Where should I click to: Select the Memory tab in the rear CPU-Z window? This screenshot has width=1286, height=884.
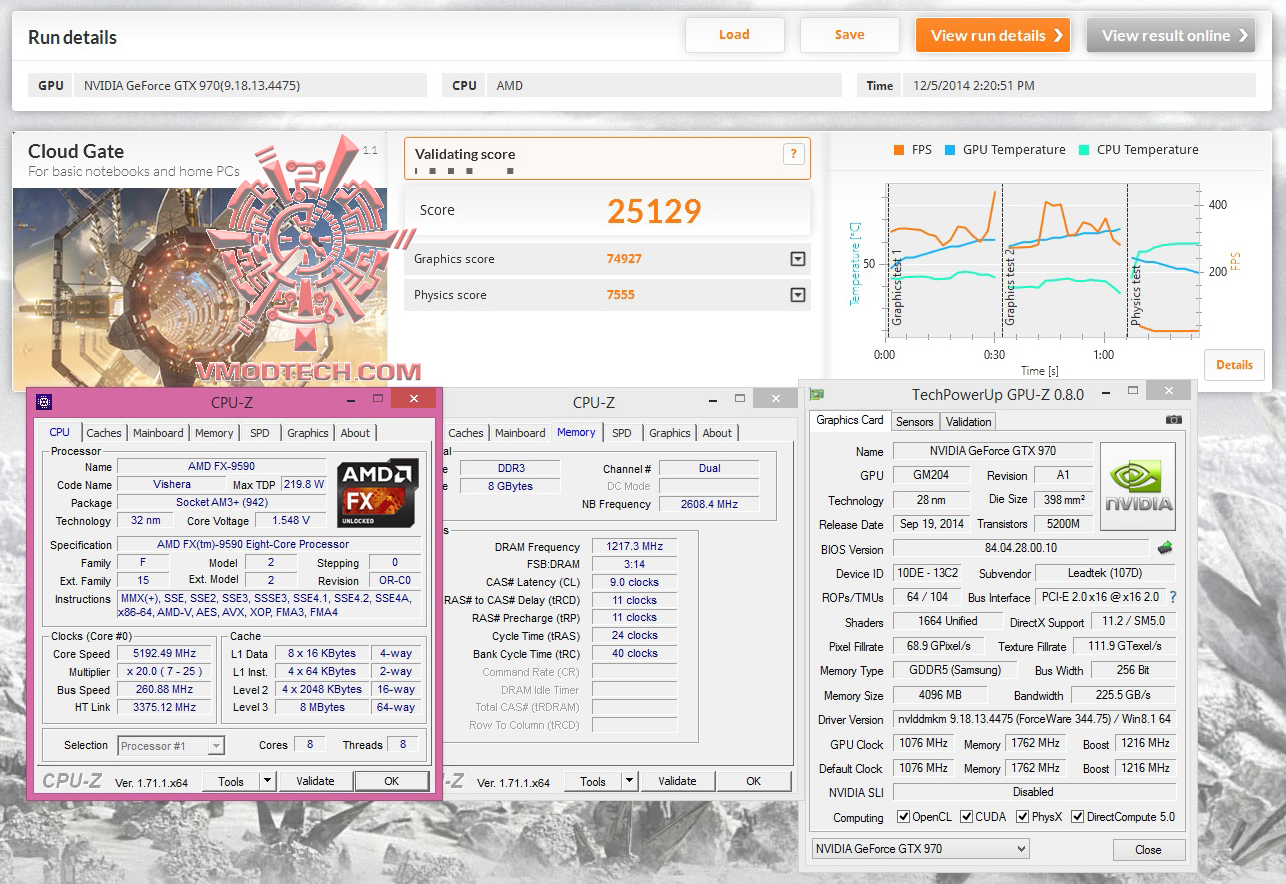tap(576, 432)
